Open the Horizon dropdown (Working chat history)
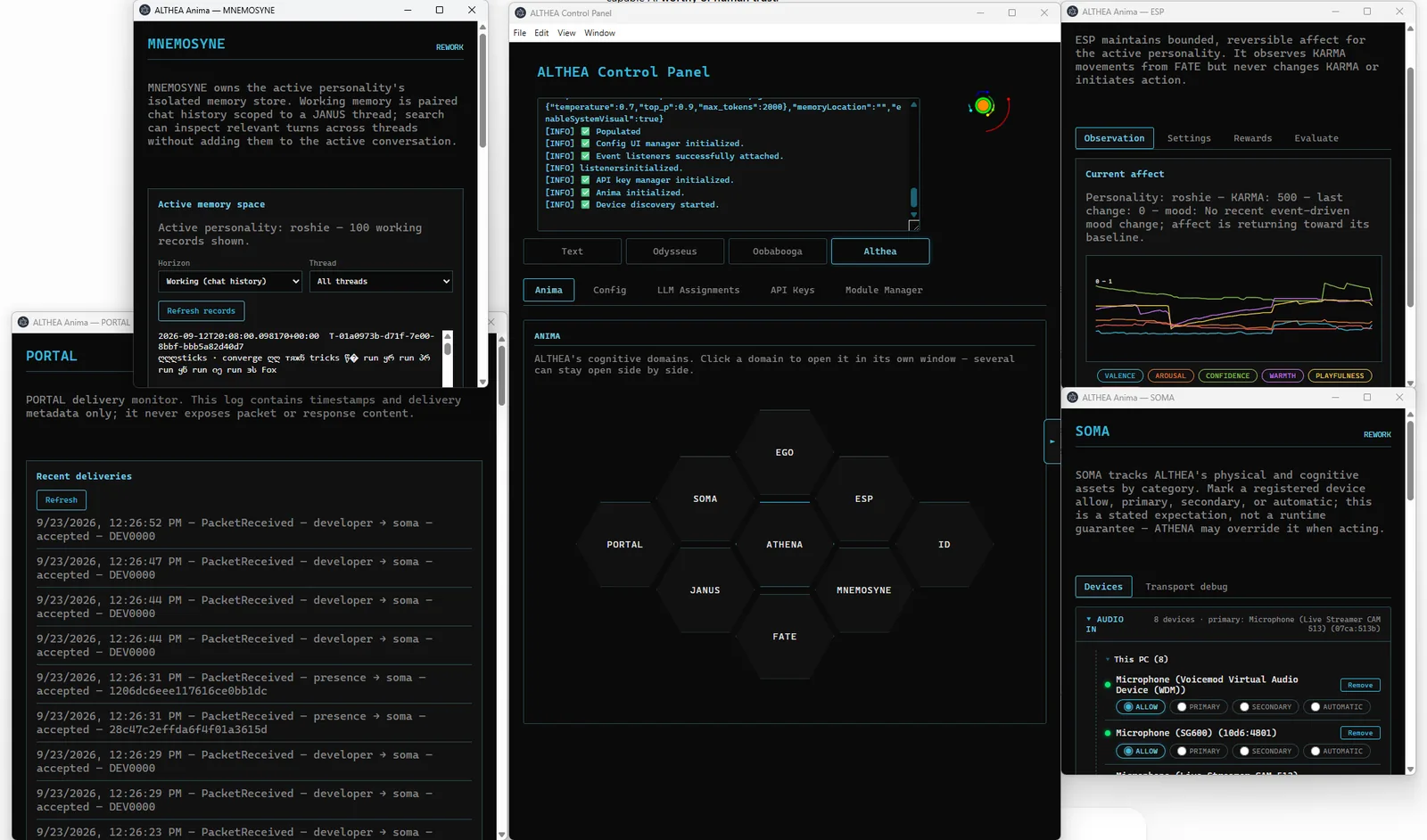The width and height of the screenshot is (1427, 840). pyautogui.click(x=230, y=281)
